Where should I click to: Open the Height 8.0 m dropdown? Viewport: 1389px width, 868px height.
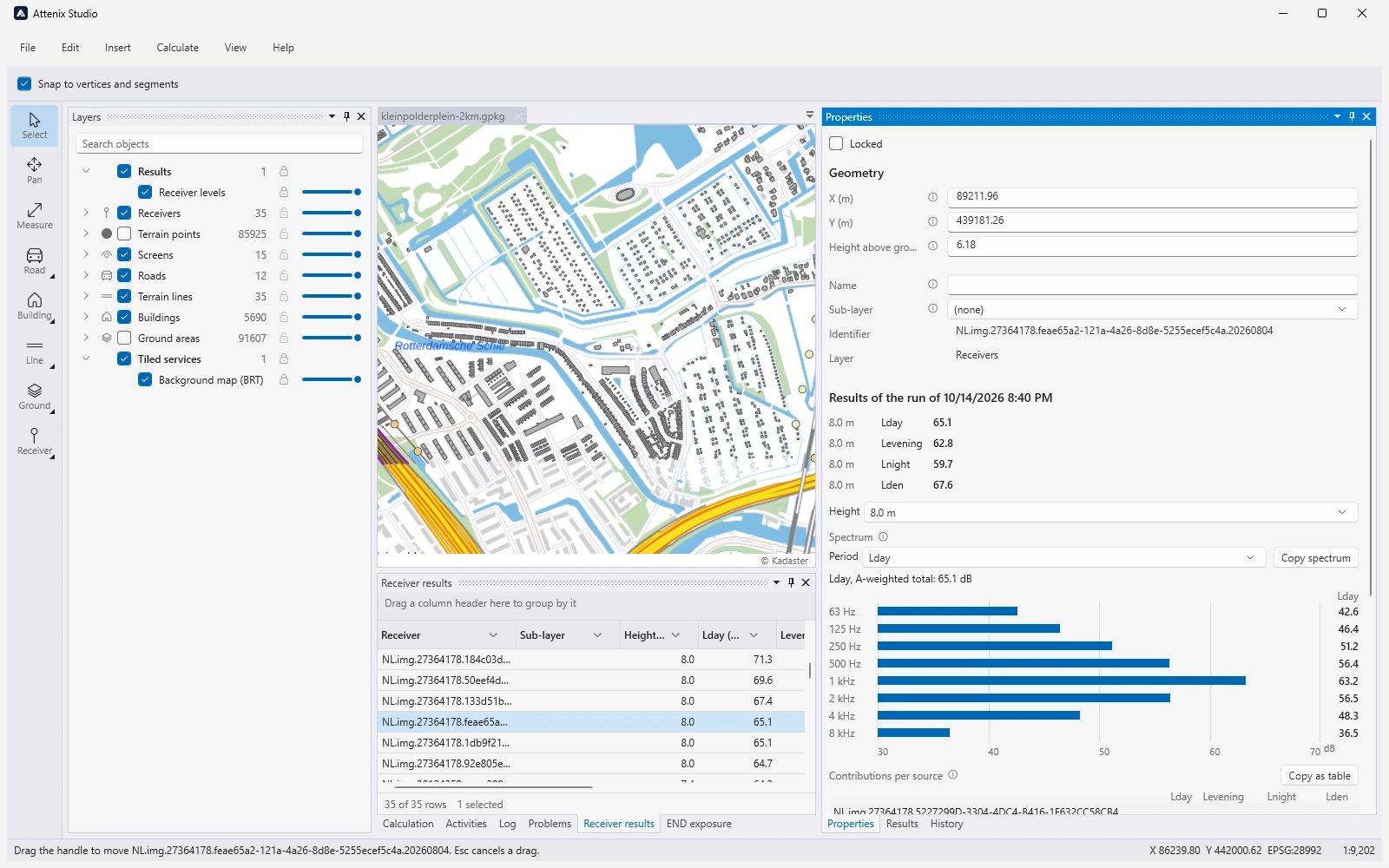[1110, 512]
